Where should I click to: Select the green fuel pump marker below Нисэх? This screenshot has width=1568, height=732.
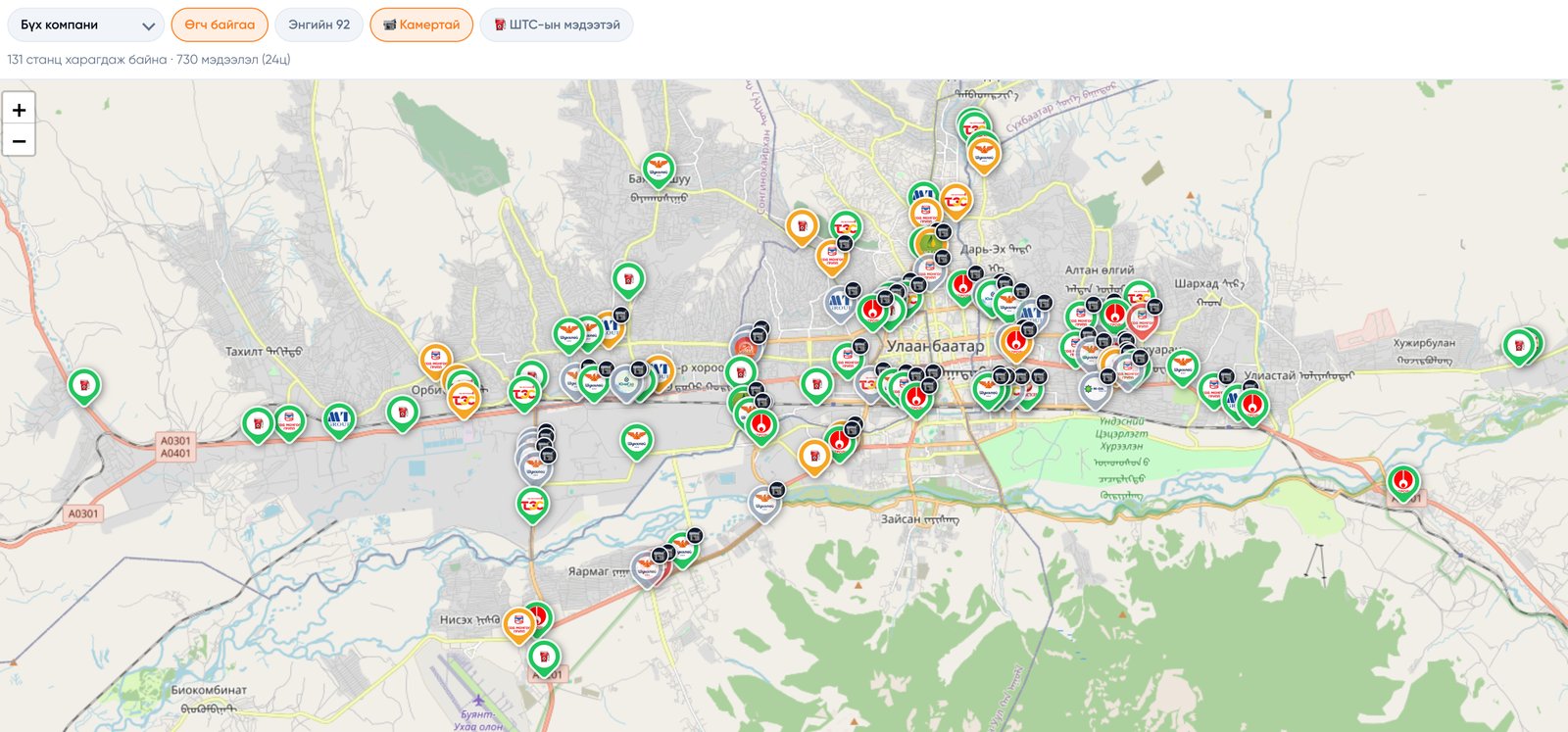[544, 658]
